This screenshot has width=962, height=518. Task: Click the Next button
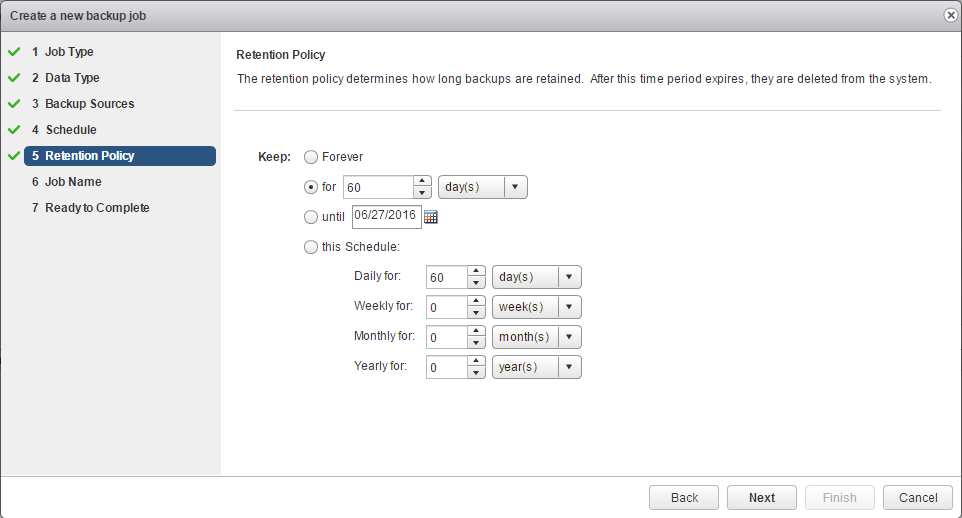[x=761, y=498]
